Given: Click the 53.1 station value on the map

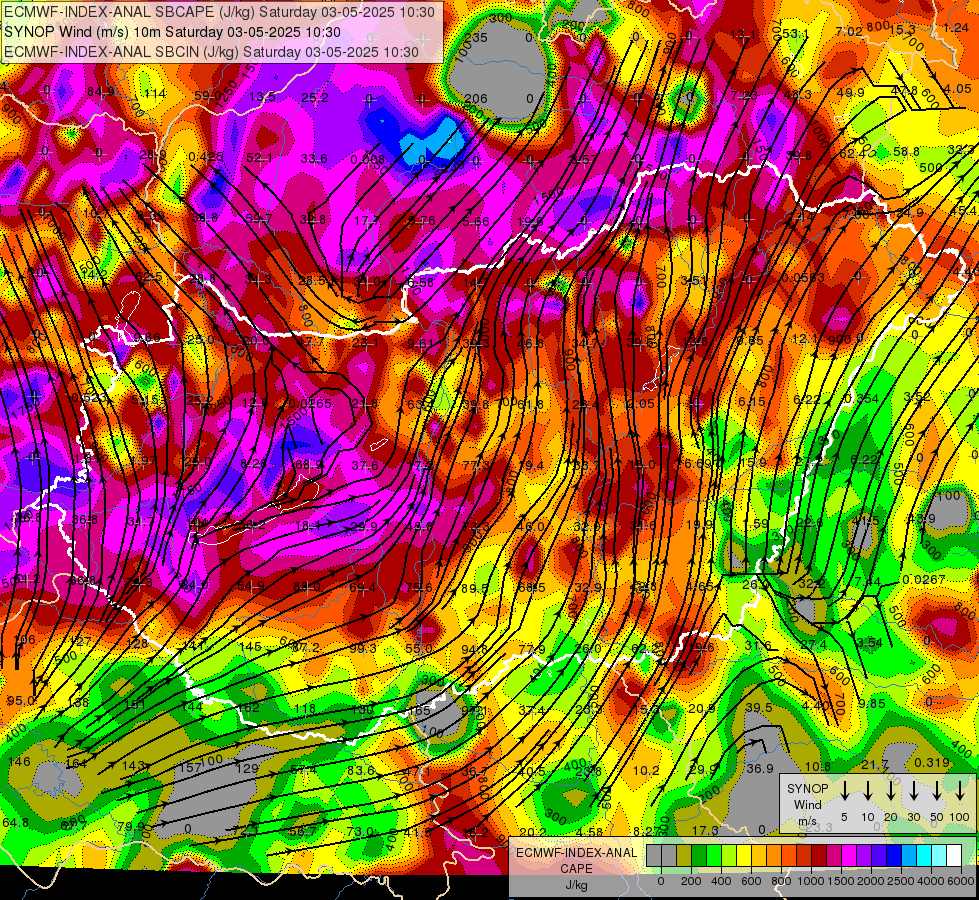Looking at the screenshot, I should 795,34.
